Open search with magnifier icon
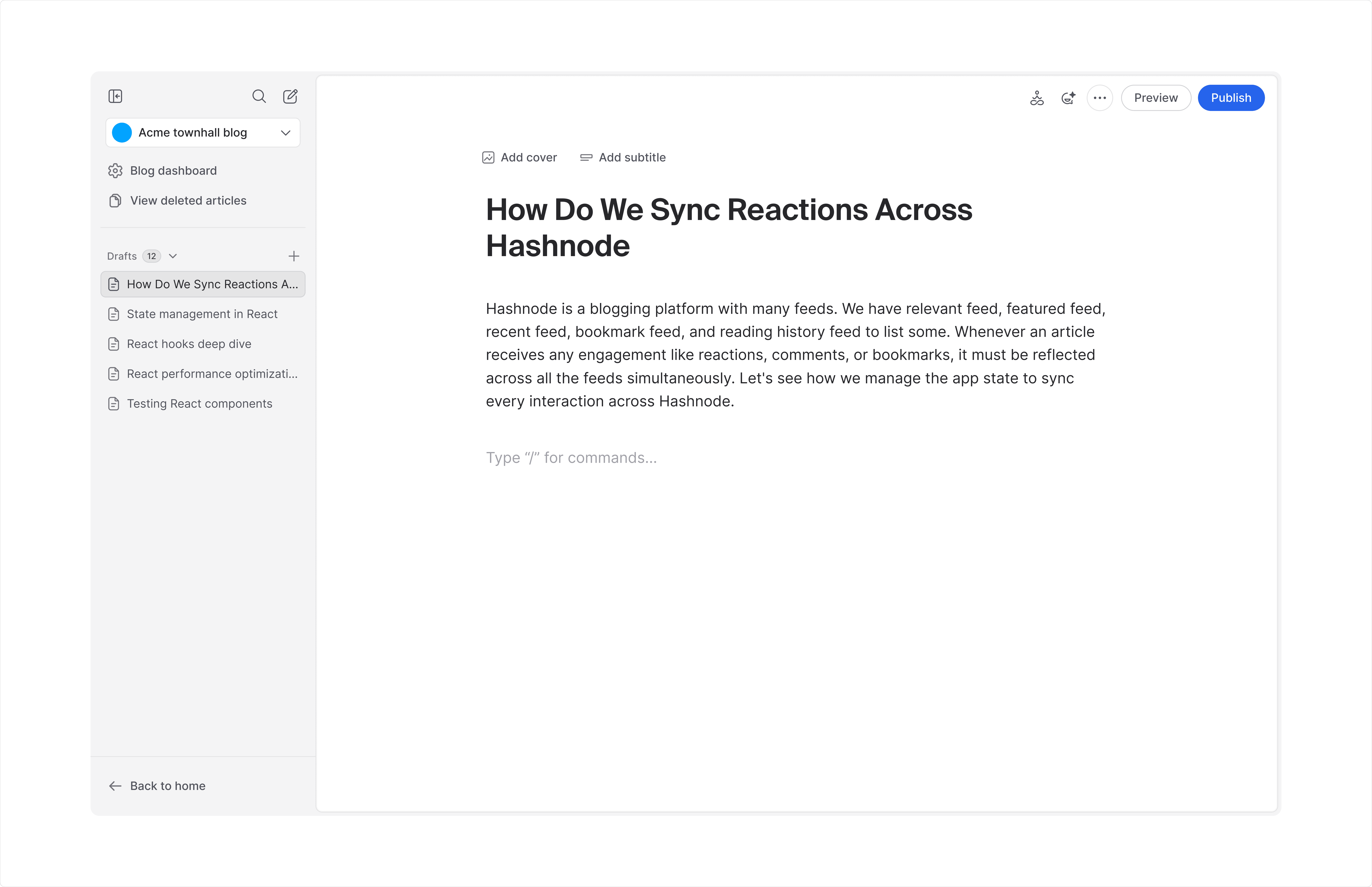This screenshot has height=887, width=1372. point(259,96)
